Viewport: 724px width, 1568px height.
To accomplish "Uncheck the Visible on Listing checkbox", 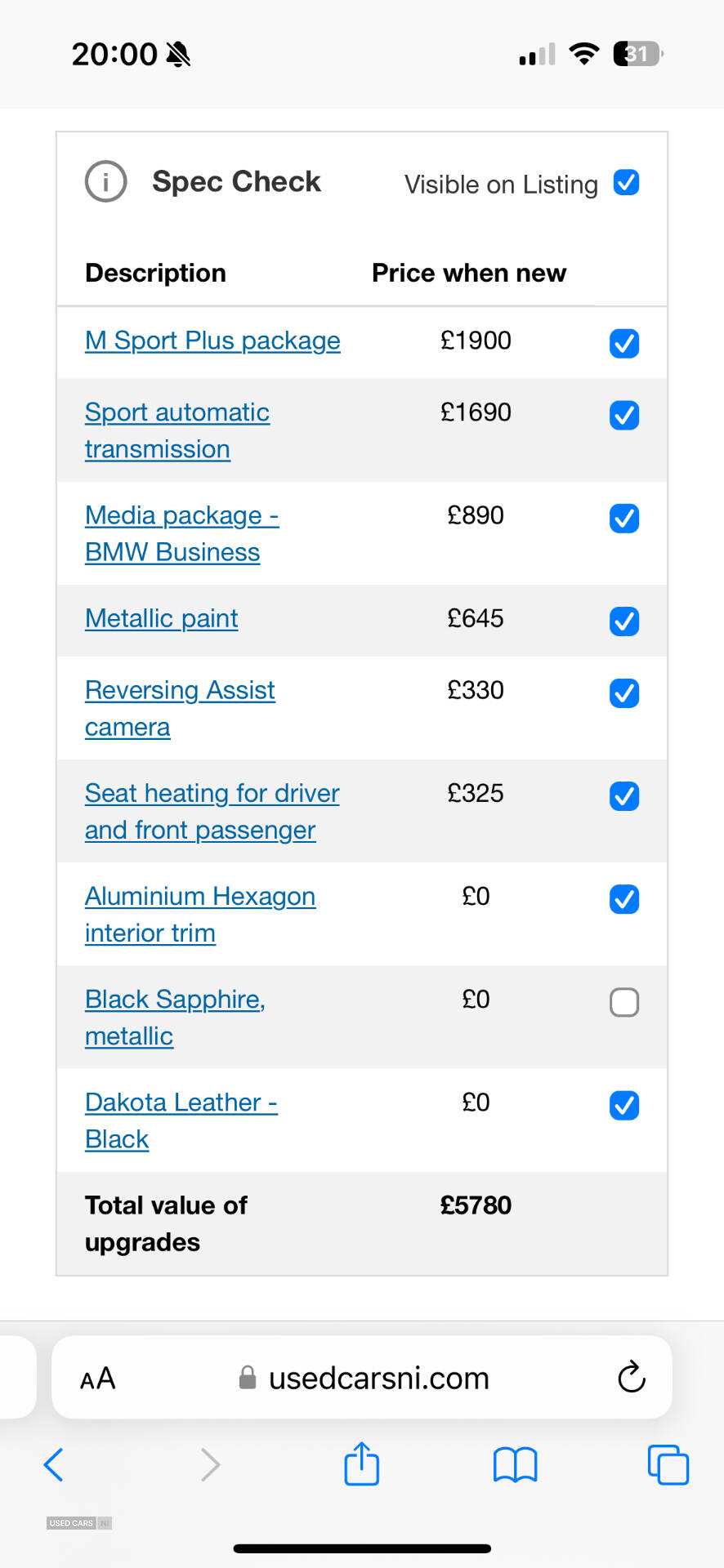I will coord(626,182).
